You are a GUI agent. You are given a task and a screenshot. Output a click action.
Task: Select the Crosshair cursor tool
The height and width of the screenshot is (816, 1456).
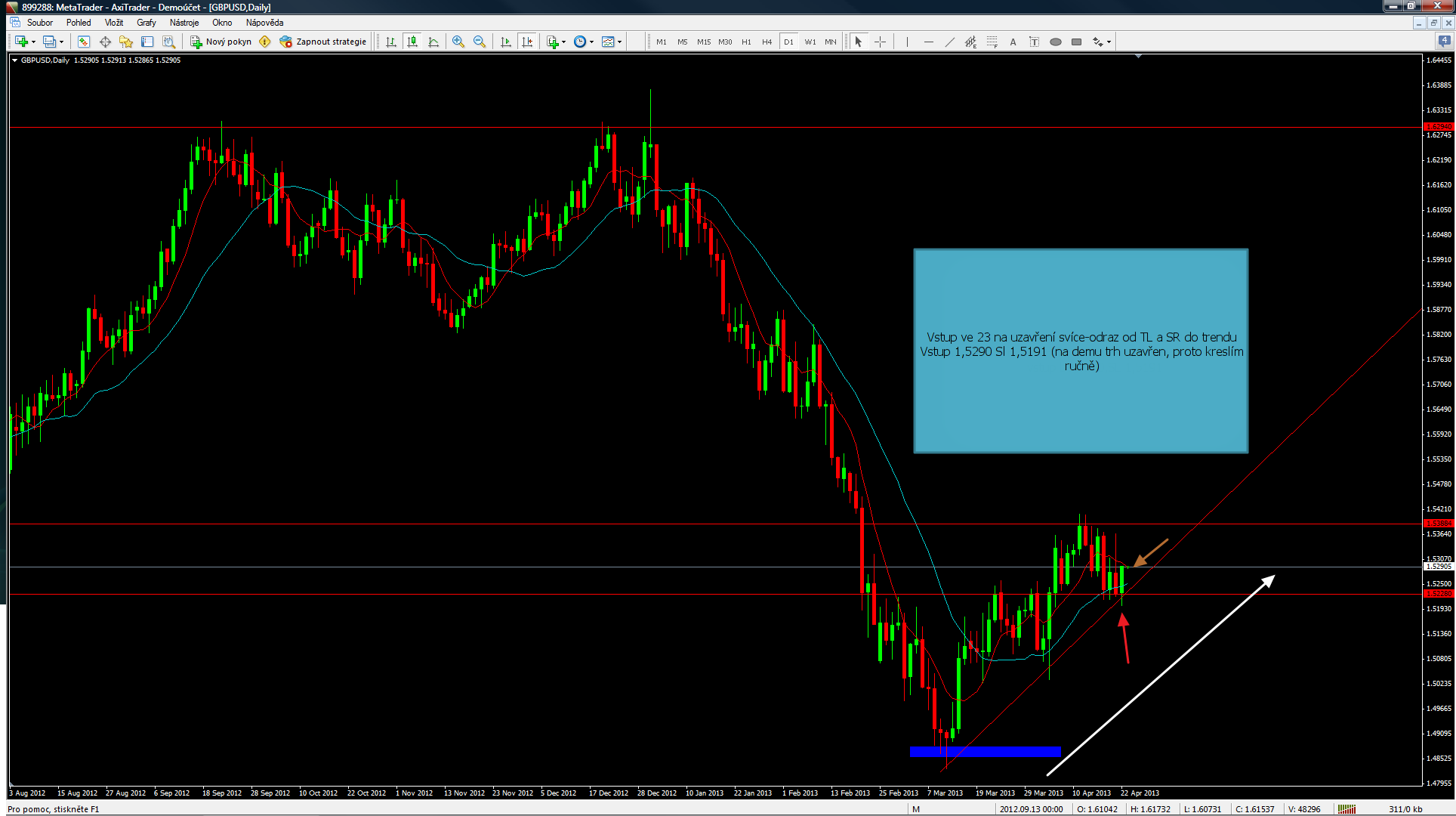(880, 42)
